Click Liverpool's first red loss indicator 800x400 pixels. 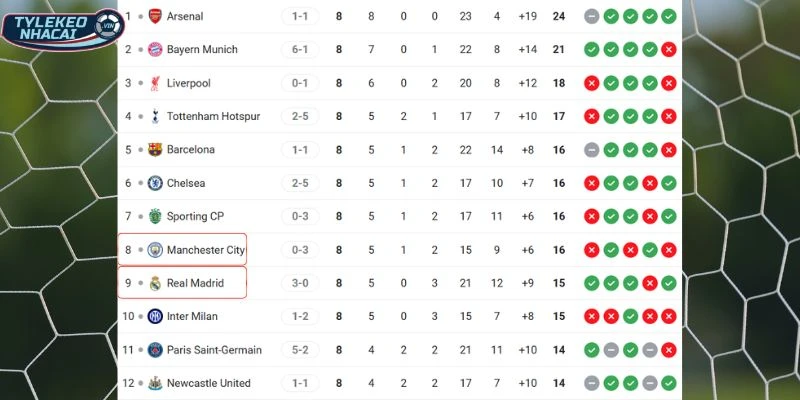(591, 83)
